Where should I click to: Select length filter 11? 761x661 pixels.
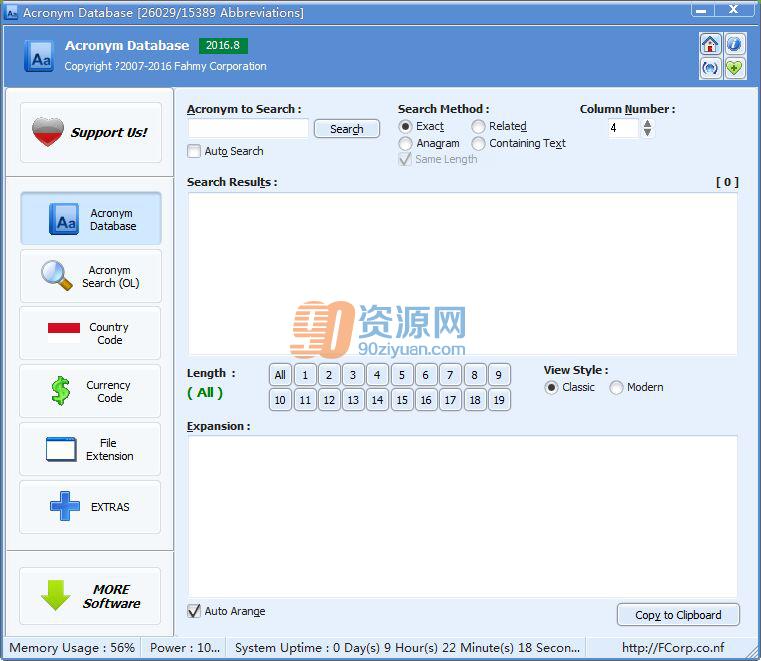point(305,400)
